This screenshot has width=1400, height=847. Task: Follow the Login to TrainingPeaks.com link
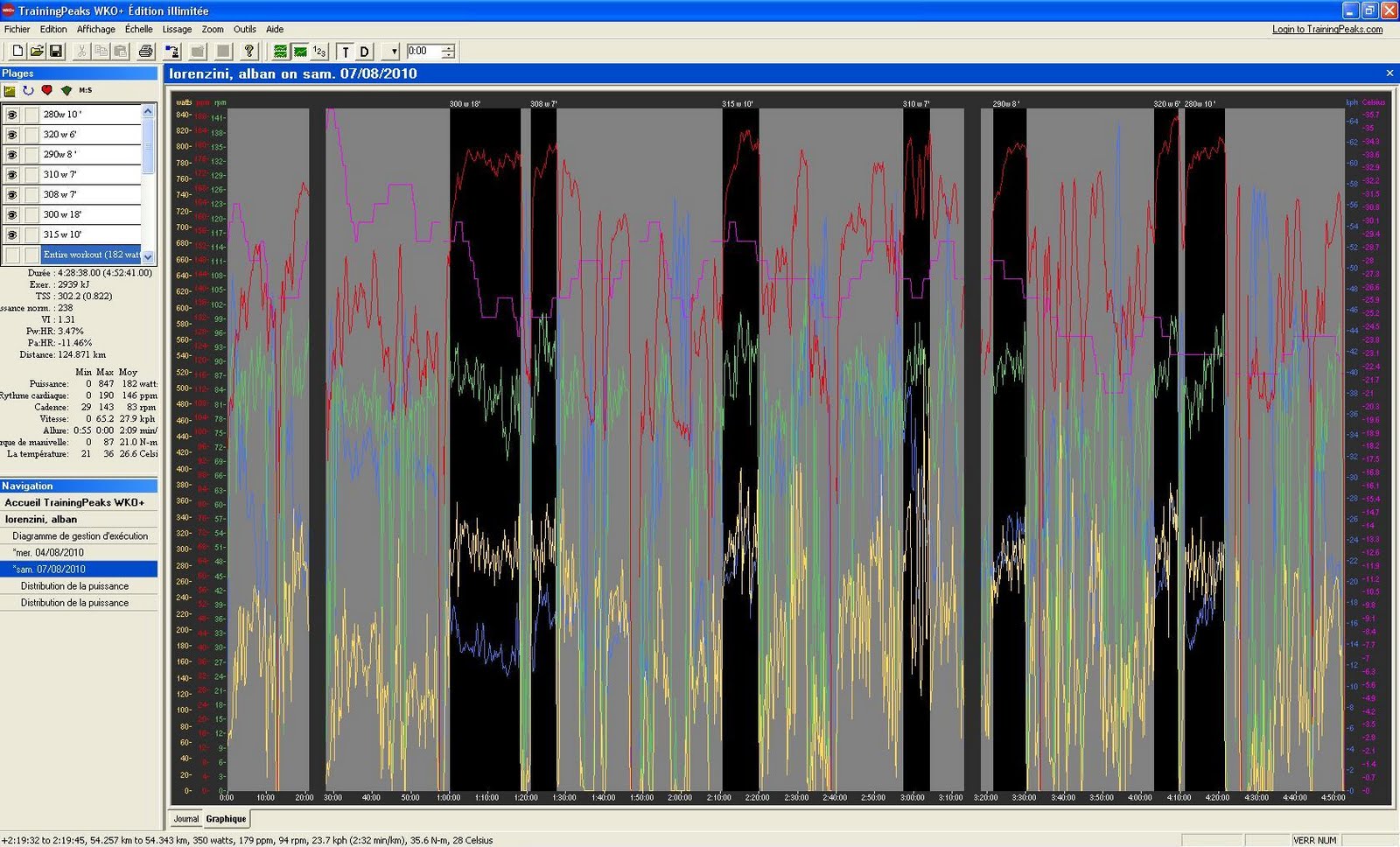(x=1327, y=29)
